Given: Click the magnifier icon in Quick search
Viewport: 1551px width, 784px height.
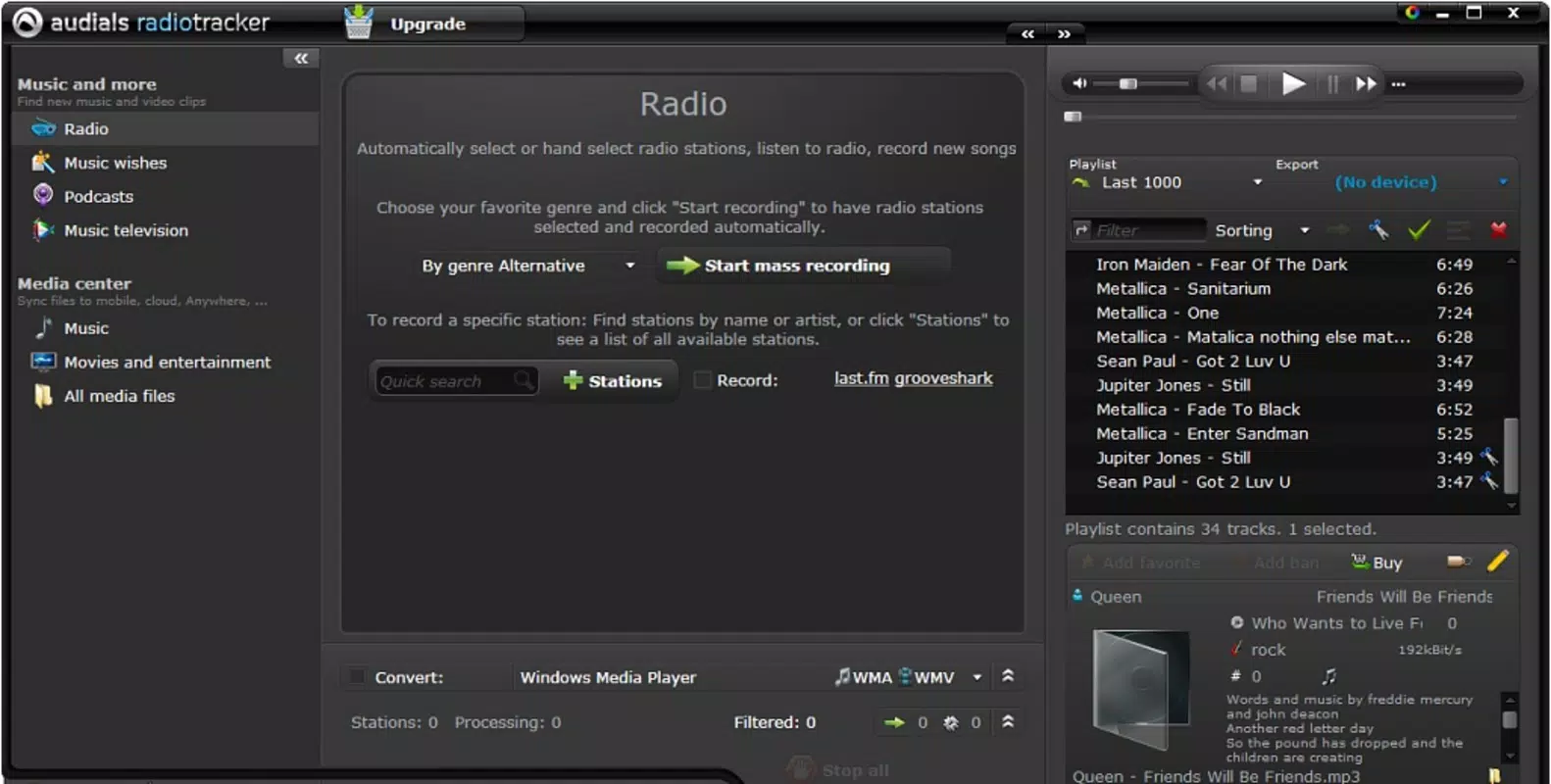Looking at the screenshot, I should click(x=525, y=379).
